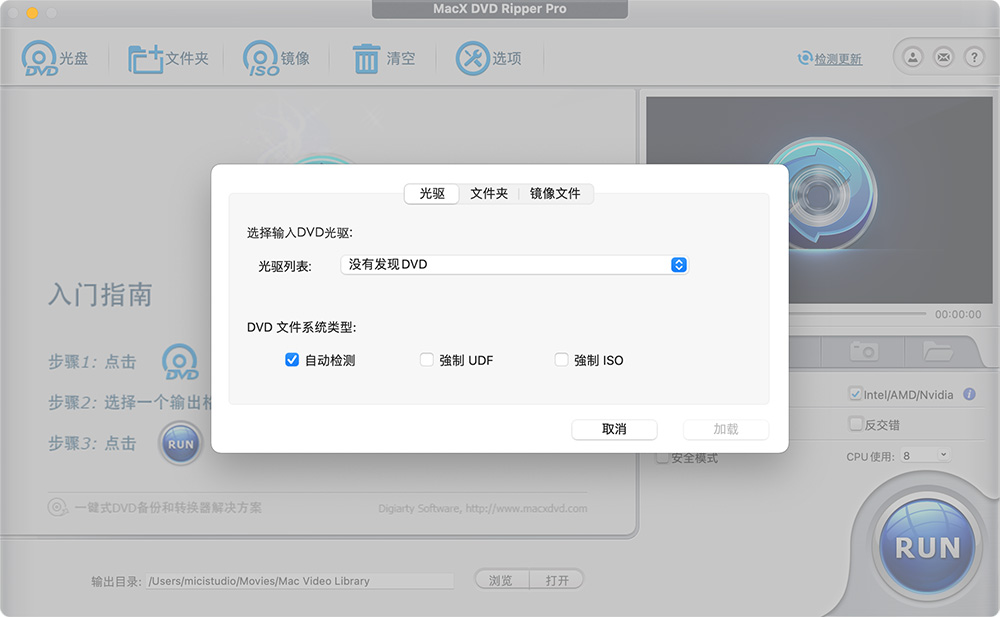
Task: Click the user account icon
Action: click(x=913, y=57)
